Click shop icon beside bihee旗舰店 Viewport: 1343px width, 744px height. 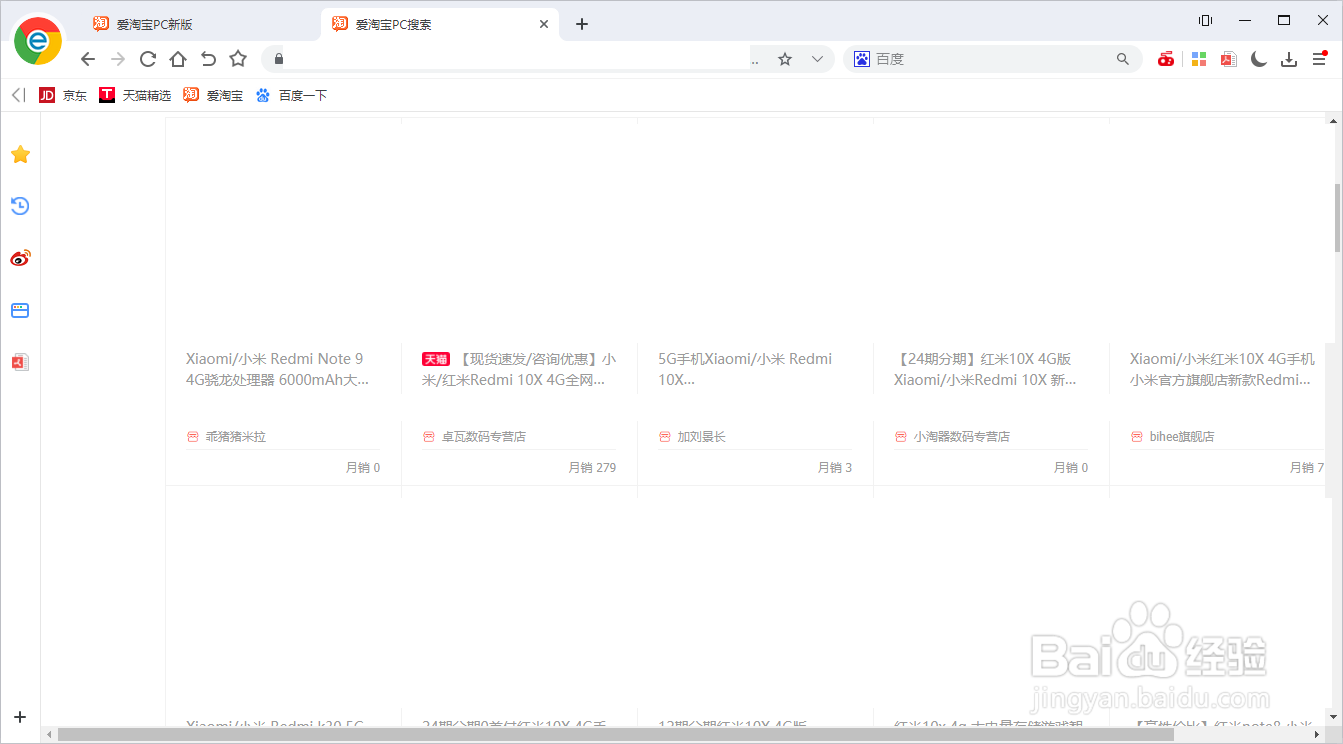[1137, 437]
